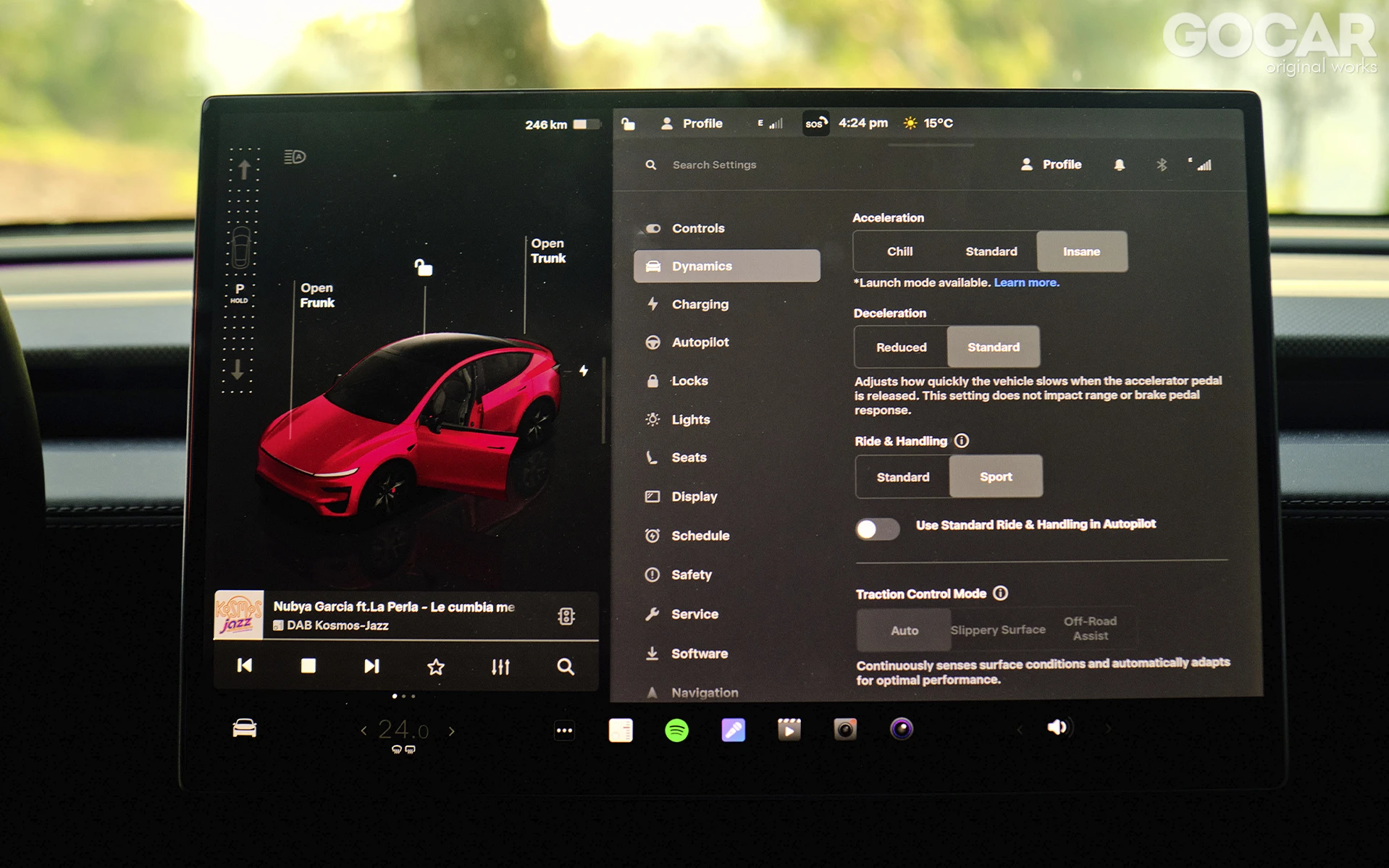Open the Charging settings menu
Image resolution: width=1389 pixels, height=868 pixels.
coord(700,304)
